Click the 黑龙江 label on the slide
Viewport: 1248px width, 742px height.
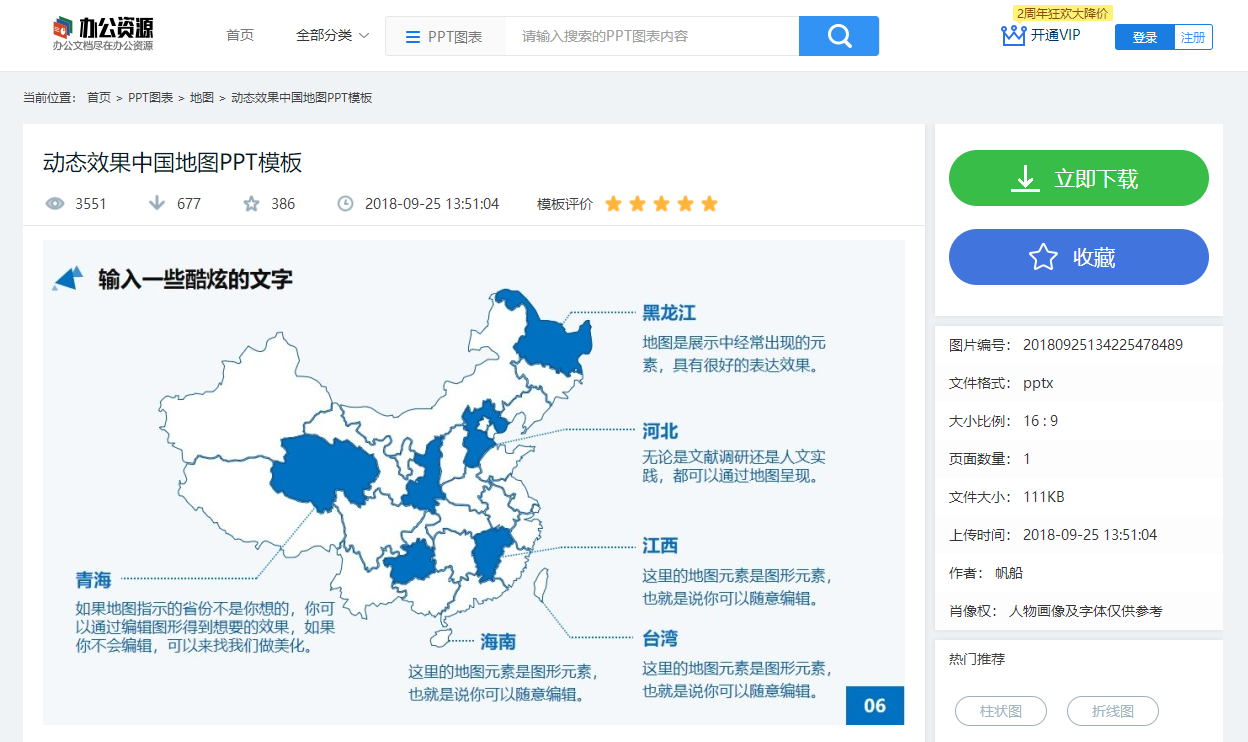[669, 313]
